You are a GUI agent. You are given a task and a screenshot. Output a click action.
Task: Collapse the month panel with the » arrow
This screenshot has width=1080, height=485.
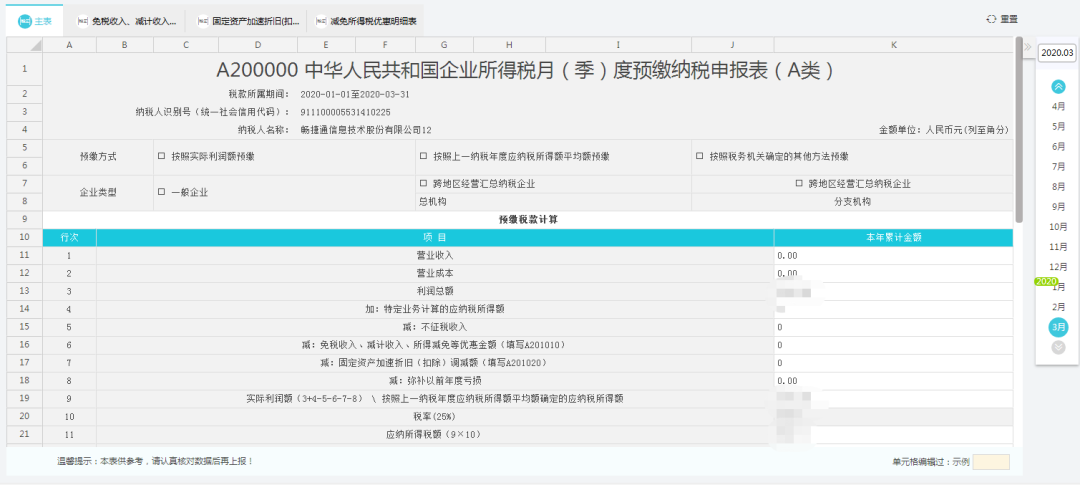coord(1026,47)
